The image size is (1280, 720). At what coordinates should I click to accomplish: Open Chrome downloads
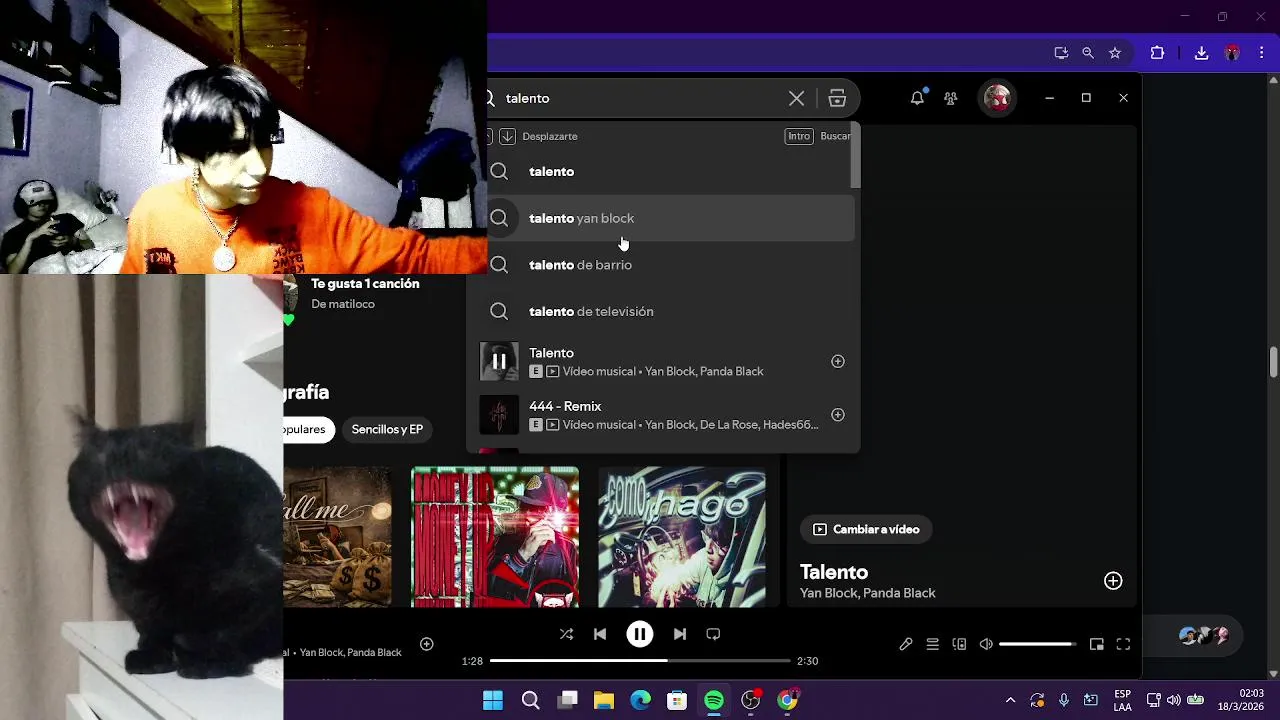click(x=1202, y=53)
